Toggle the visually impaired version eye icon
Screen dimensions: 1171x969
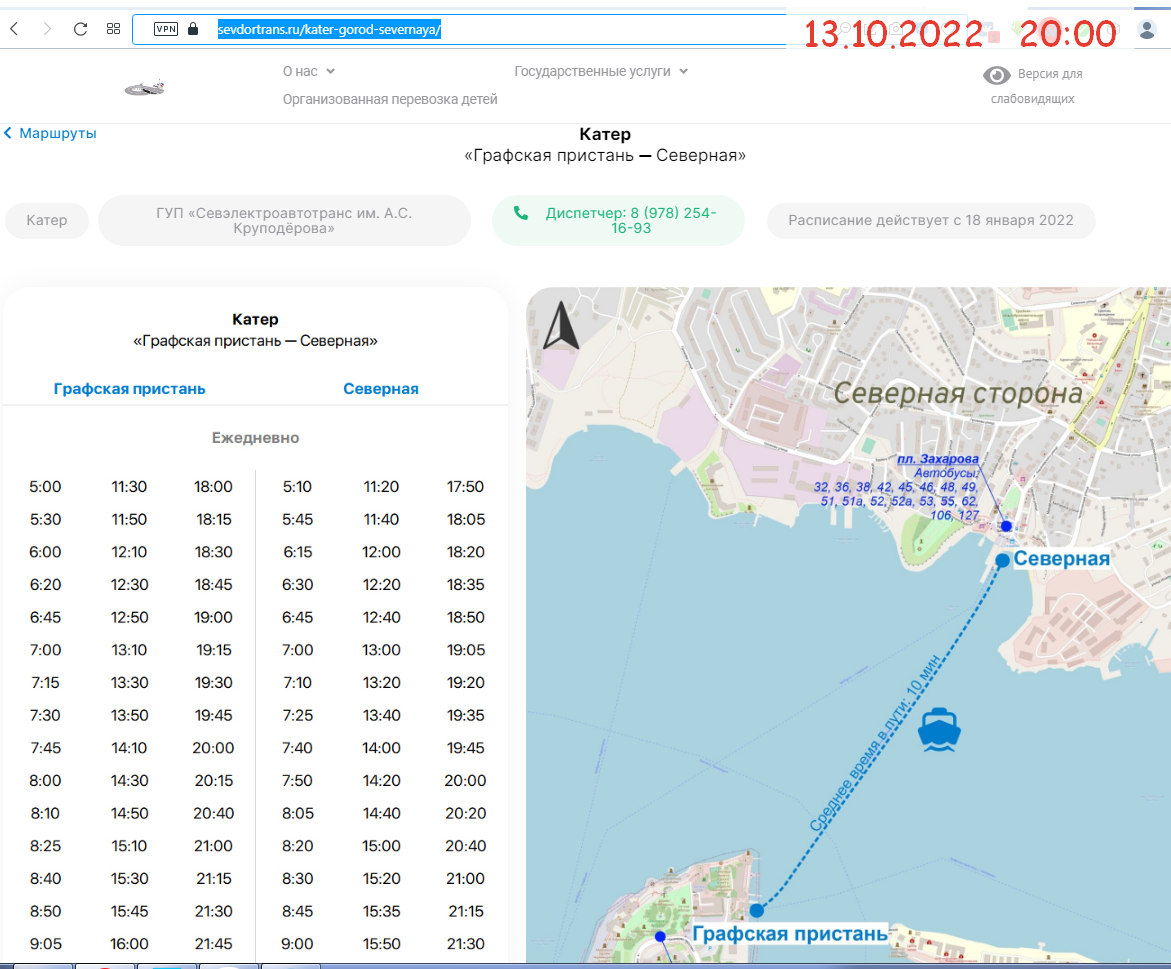tap(996, 75)
